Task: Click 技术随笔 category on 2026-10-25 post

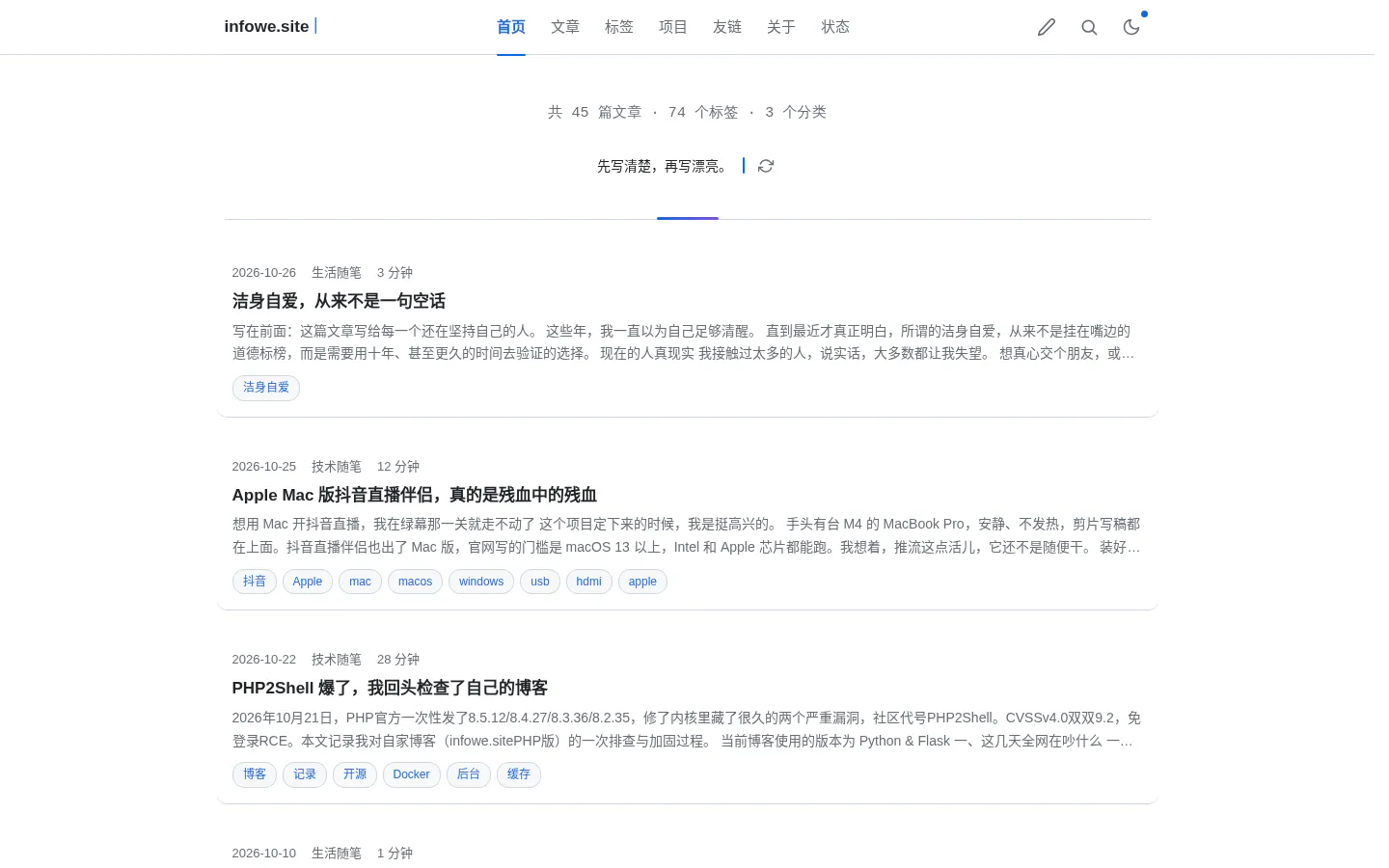Action: 337,467
